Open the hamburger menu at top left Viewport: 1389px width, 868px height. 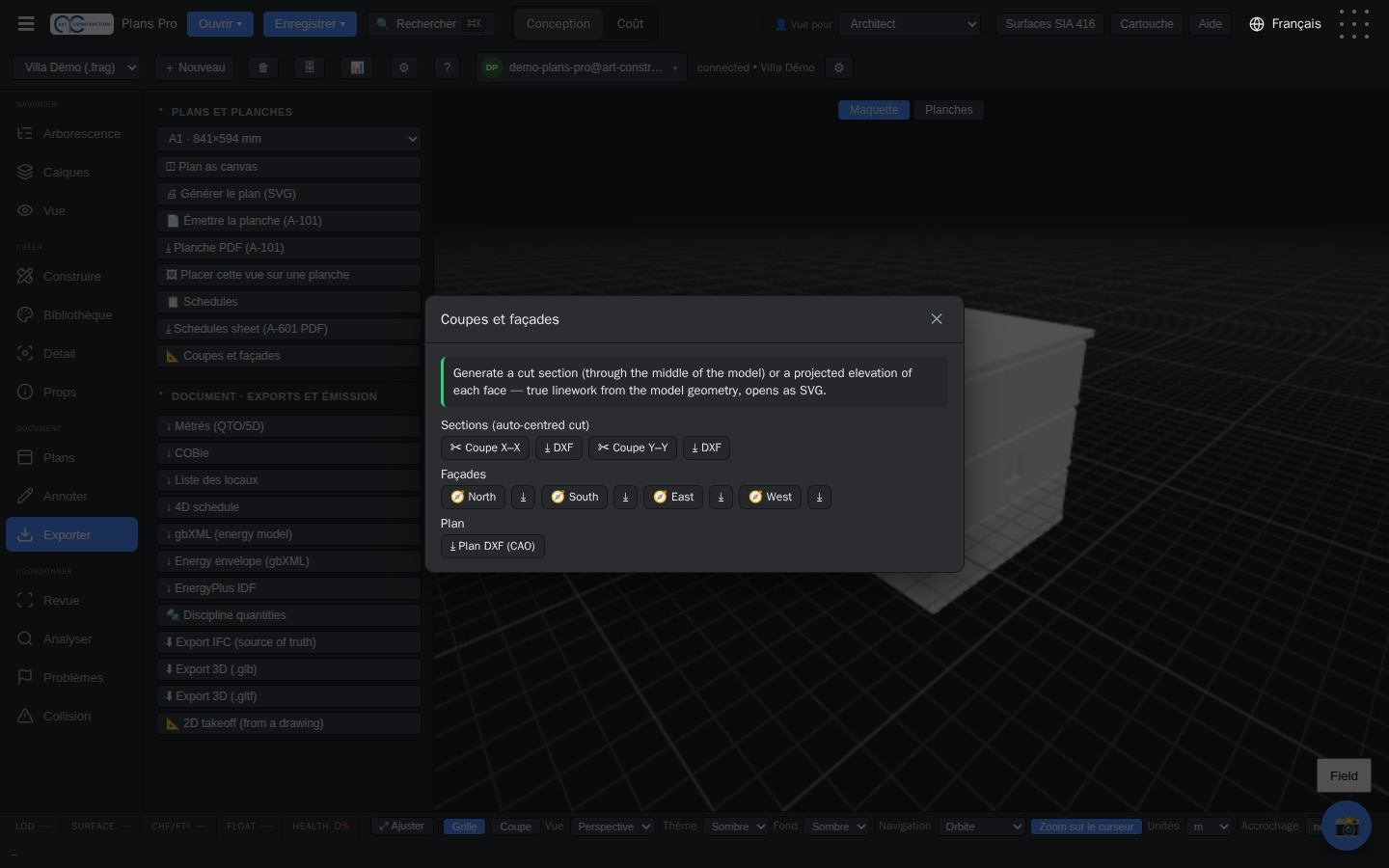point(26,24)
